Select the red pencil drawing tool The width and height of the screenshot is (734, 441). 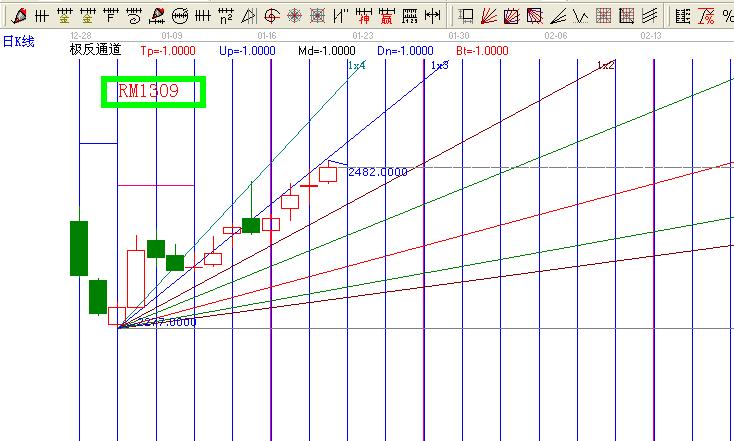(17, 15)
